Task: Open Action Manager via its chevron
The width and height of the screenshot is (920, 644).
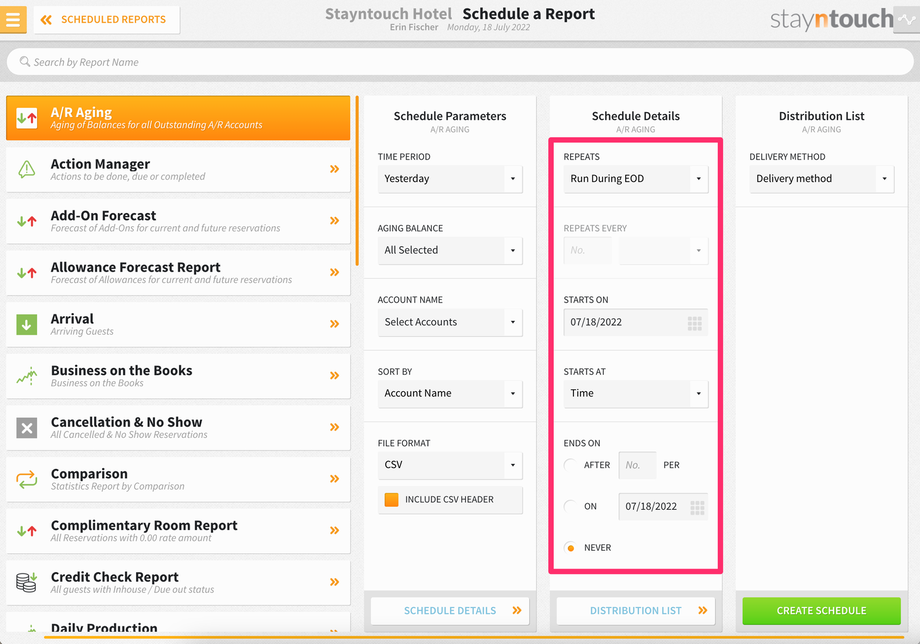Action: tap(334, 169)
